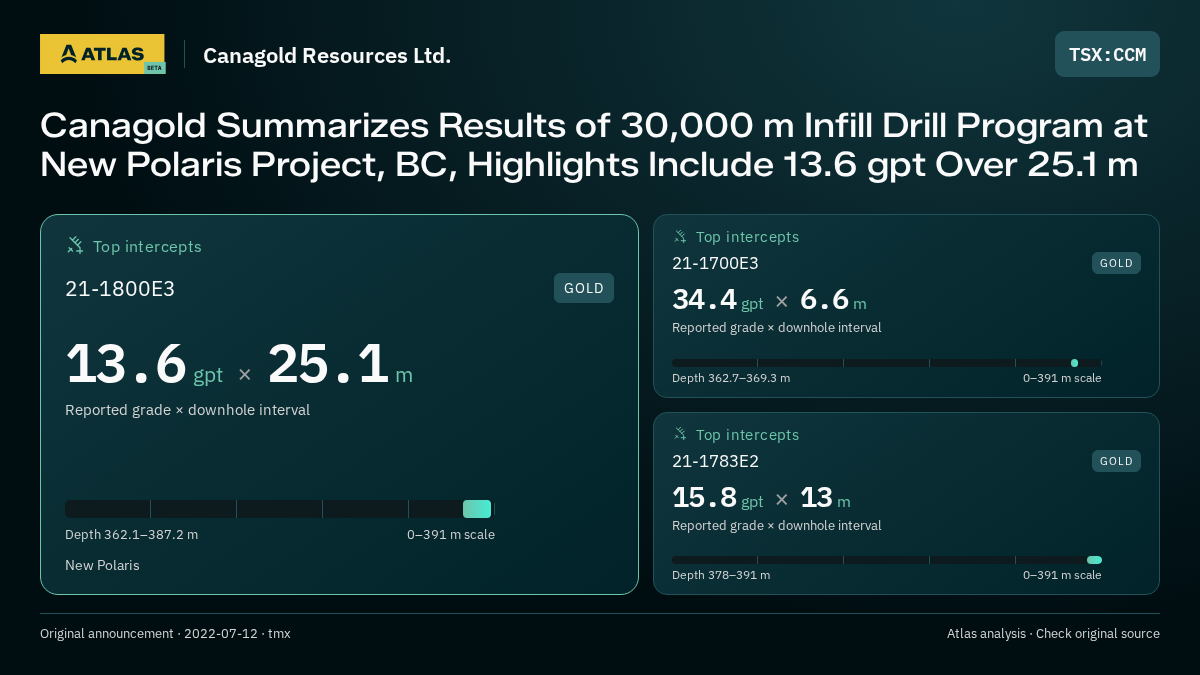The height and width of the screenshot is (675, 1200).
Task: Click the drill icon in the 21-1700E3 card
Action: (680, 236)
